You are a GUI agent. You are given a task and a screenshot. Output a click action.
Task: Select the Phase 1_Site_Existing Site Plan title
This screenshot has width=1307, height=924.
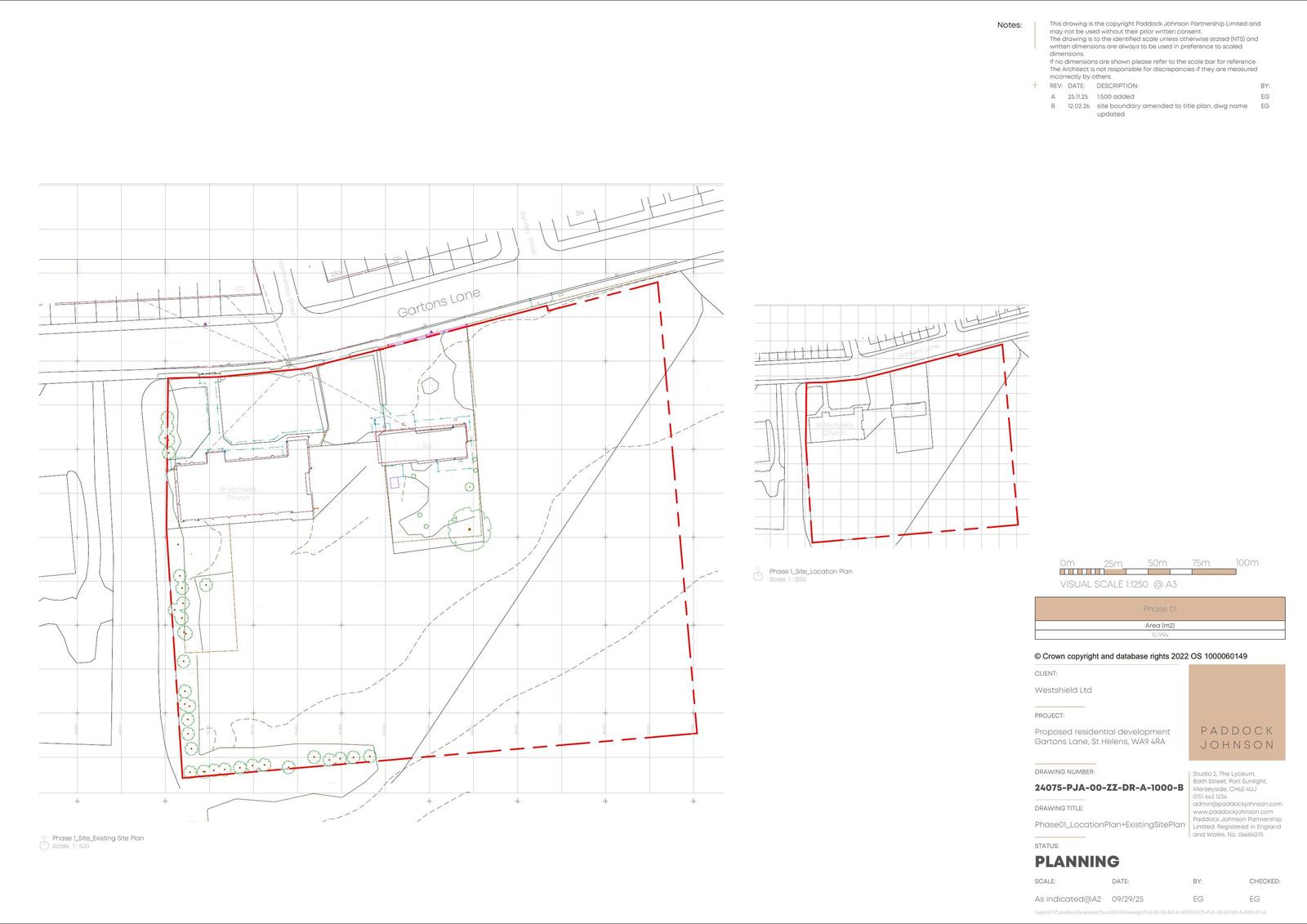[98, 838]
